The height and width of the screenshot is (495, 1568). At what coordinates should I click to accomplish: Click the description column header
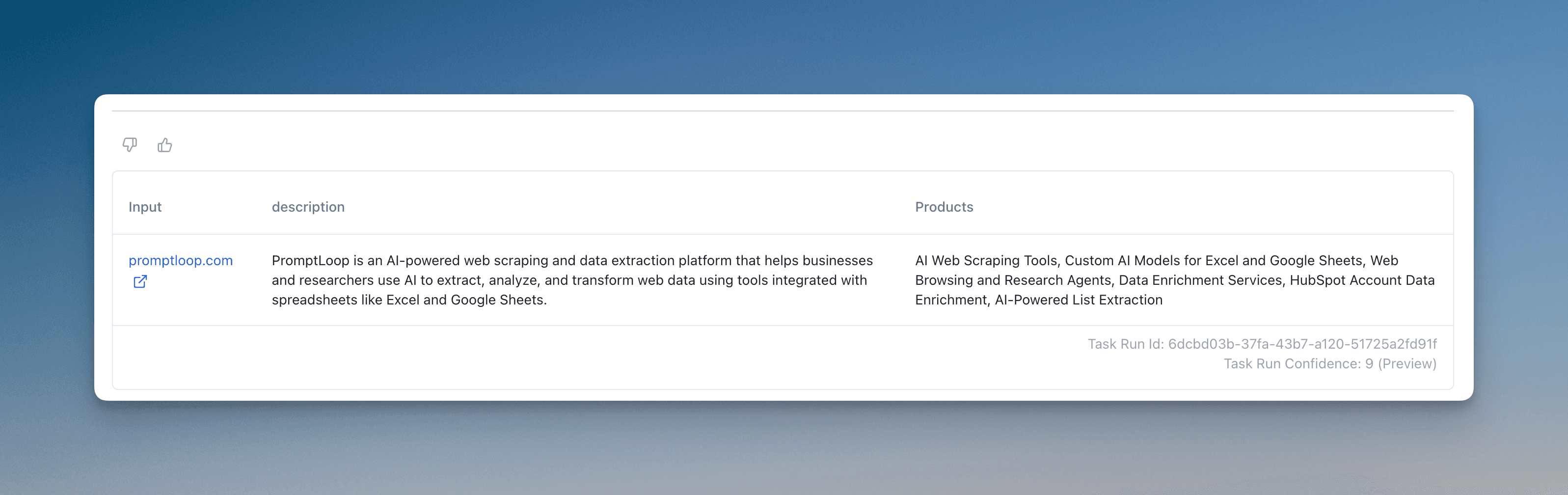(x=308, y=207)
